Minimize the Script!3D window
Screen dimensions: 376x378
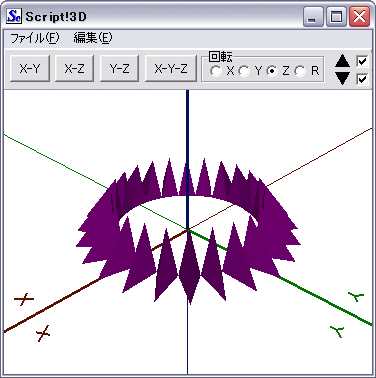[313, 17]
